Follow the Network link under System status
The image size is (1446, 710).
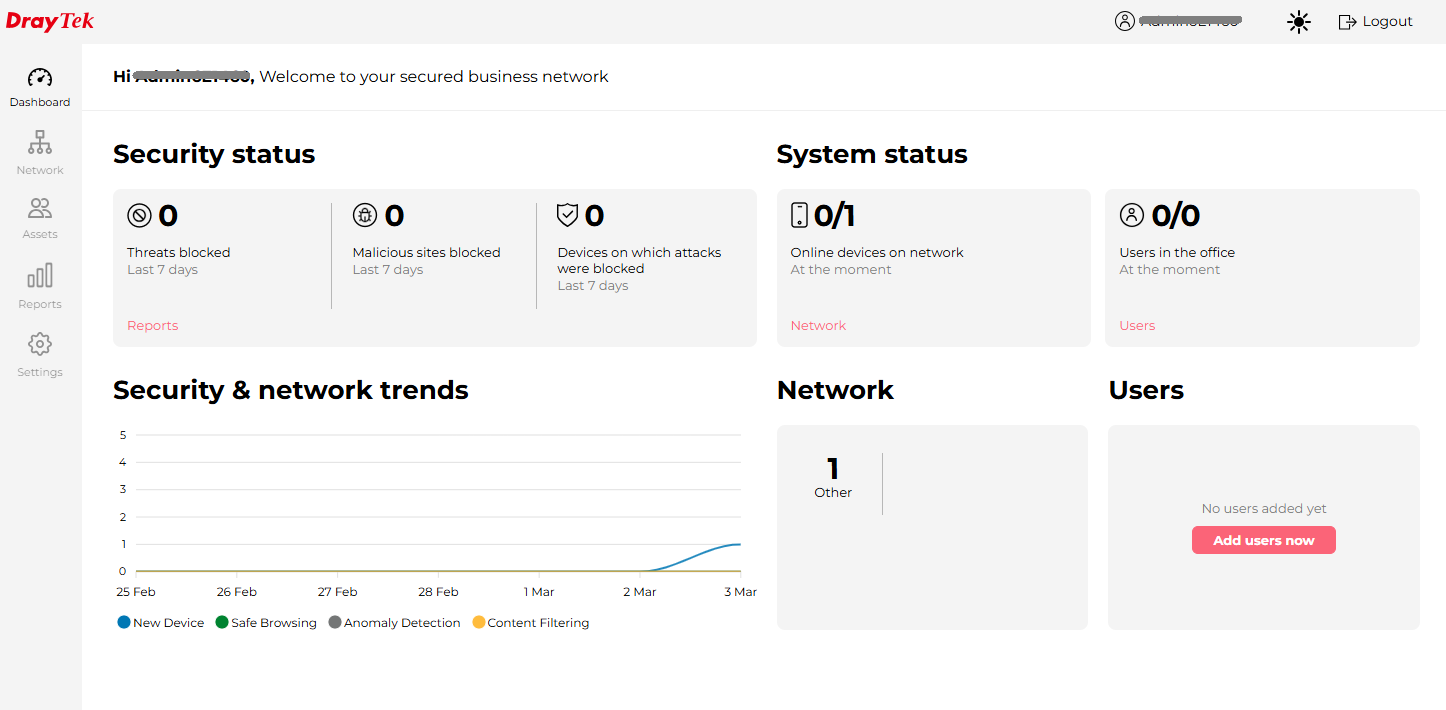pyautogui.click(x=818, y=326)
